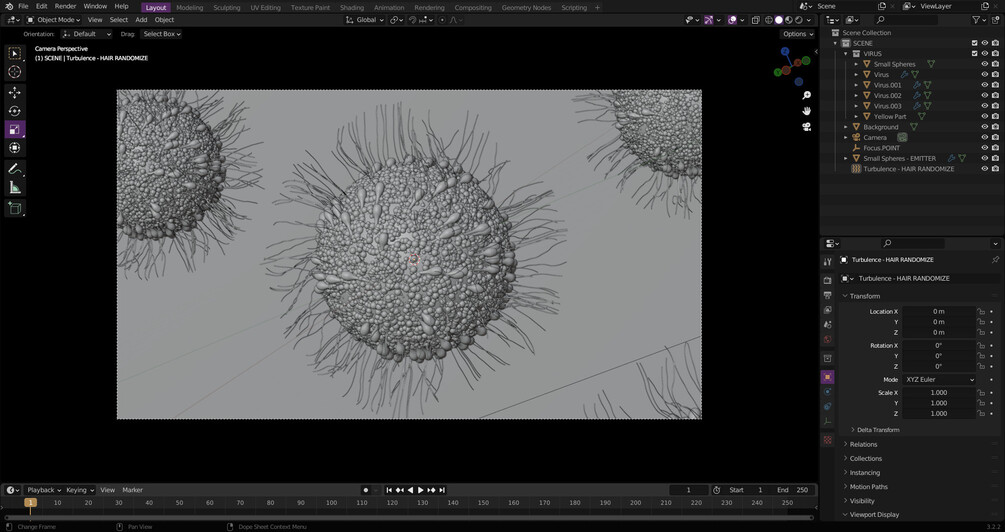
Task: Click the zoom magnifier viewport icon
Action: coord(807,96)
